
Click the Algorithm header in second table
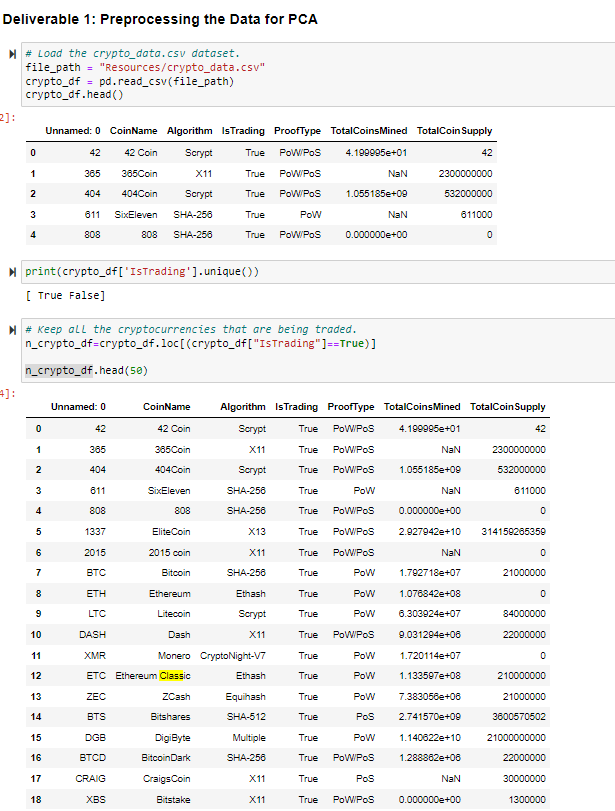tap(243, 407)
